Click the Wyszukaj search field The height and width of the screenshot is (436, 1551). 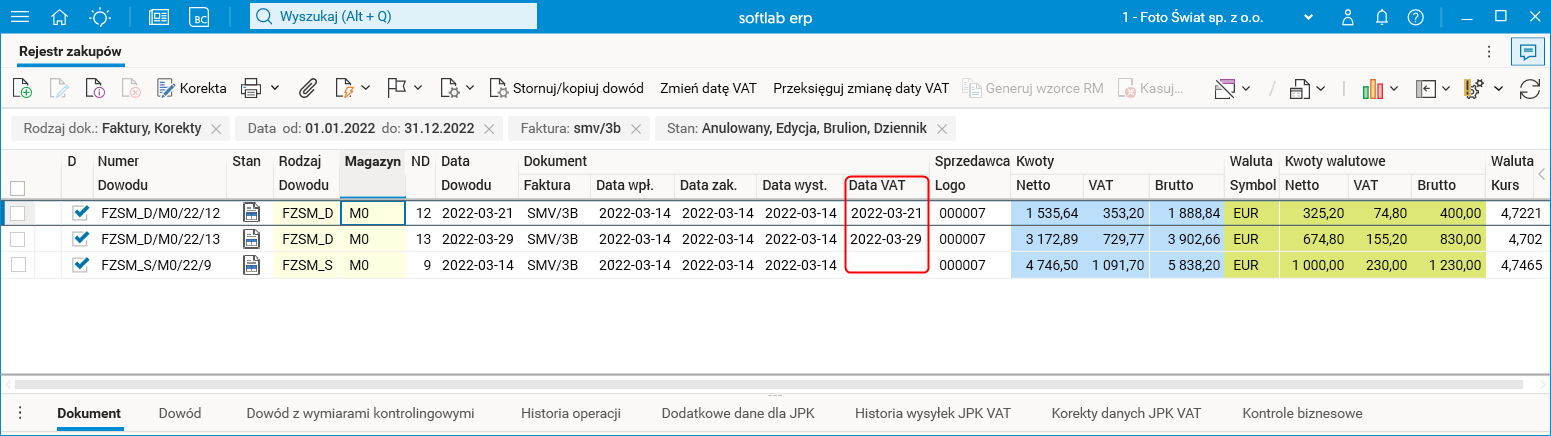392,17
